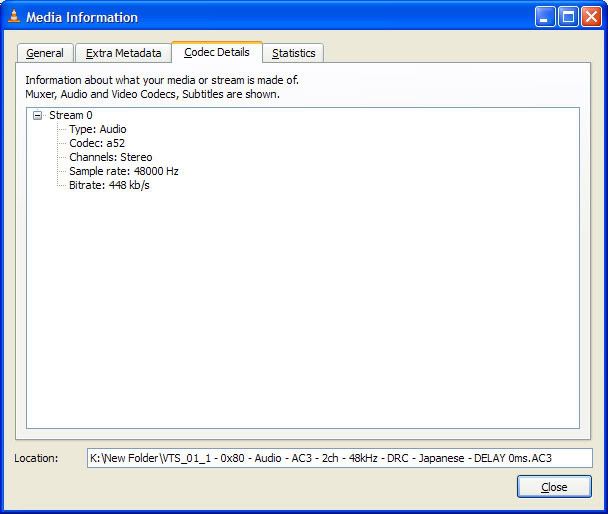Click inside the Location path field
Viewport: 608px width, 514px height.
pyautogui.click(x=340, y=458)
